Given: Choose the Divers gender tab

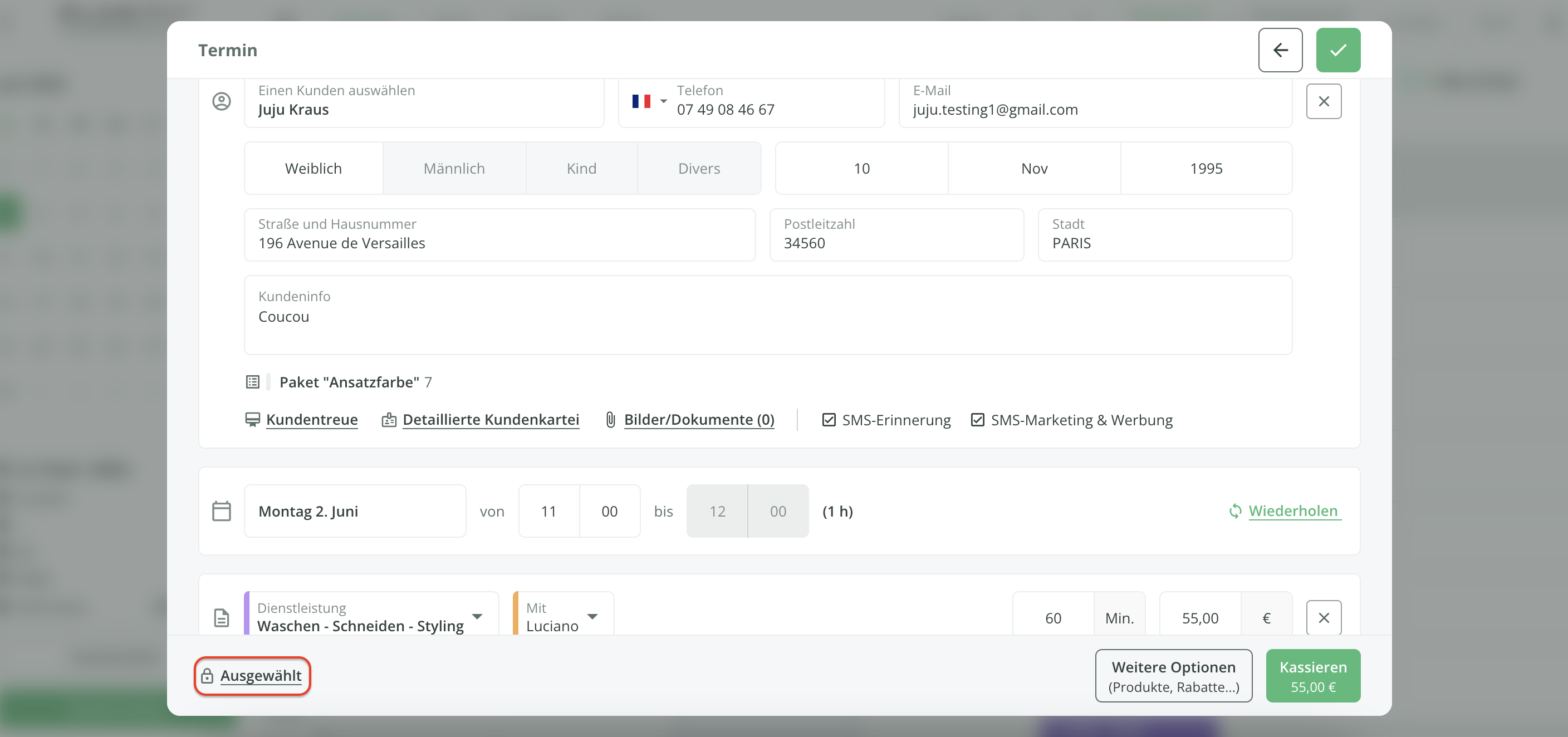Looking at the screenshot, I should 699,169.
